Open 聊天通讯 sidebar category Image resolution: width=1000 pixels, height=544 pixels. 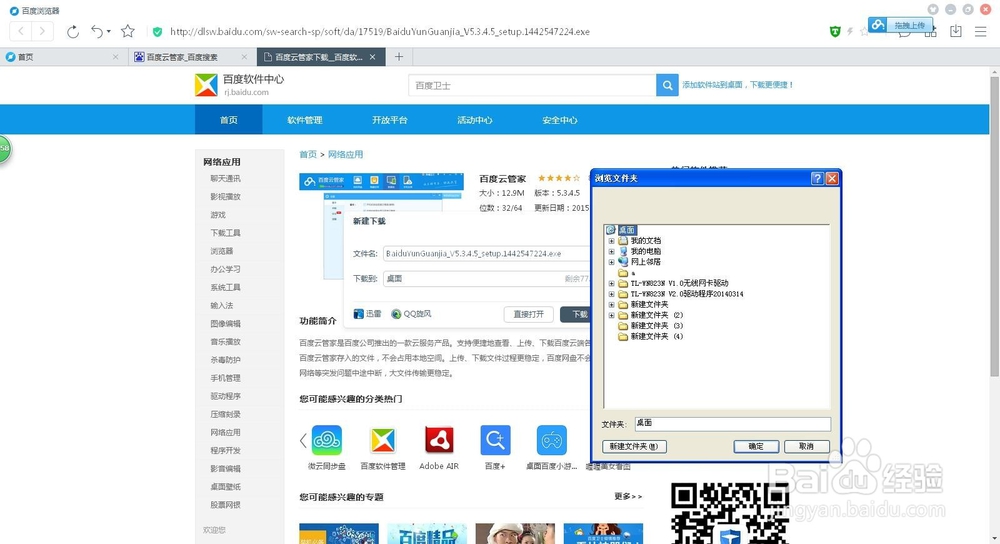(x=226, y=179)
